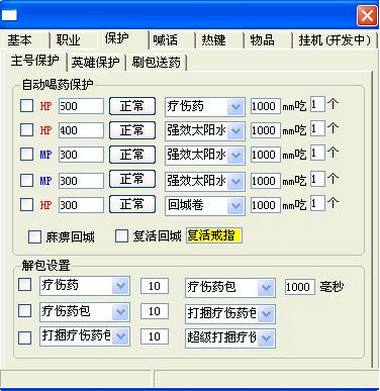
Task: Check the lower MP 300 row checkbox
Action: coord(27,180)
